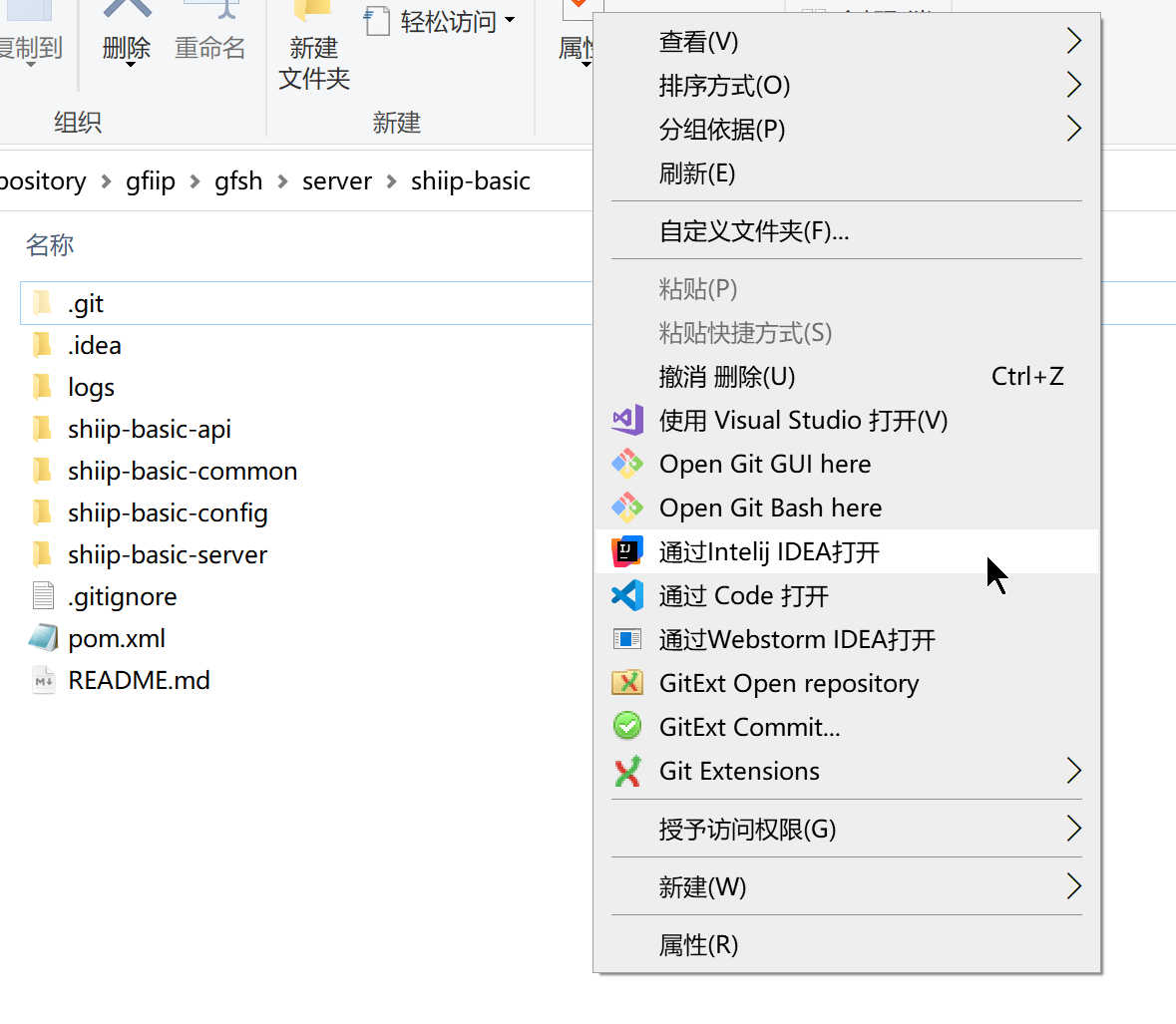Expand the 新建(W) submenu arrow
The width and height of the screenshot is (1176, 1024).
coord(1073,886)
